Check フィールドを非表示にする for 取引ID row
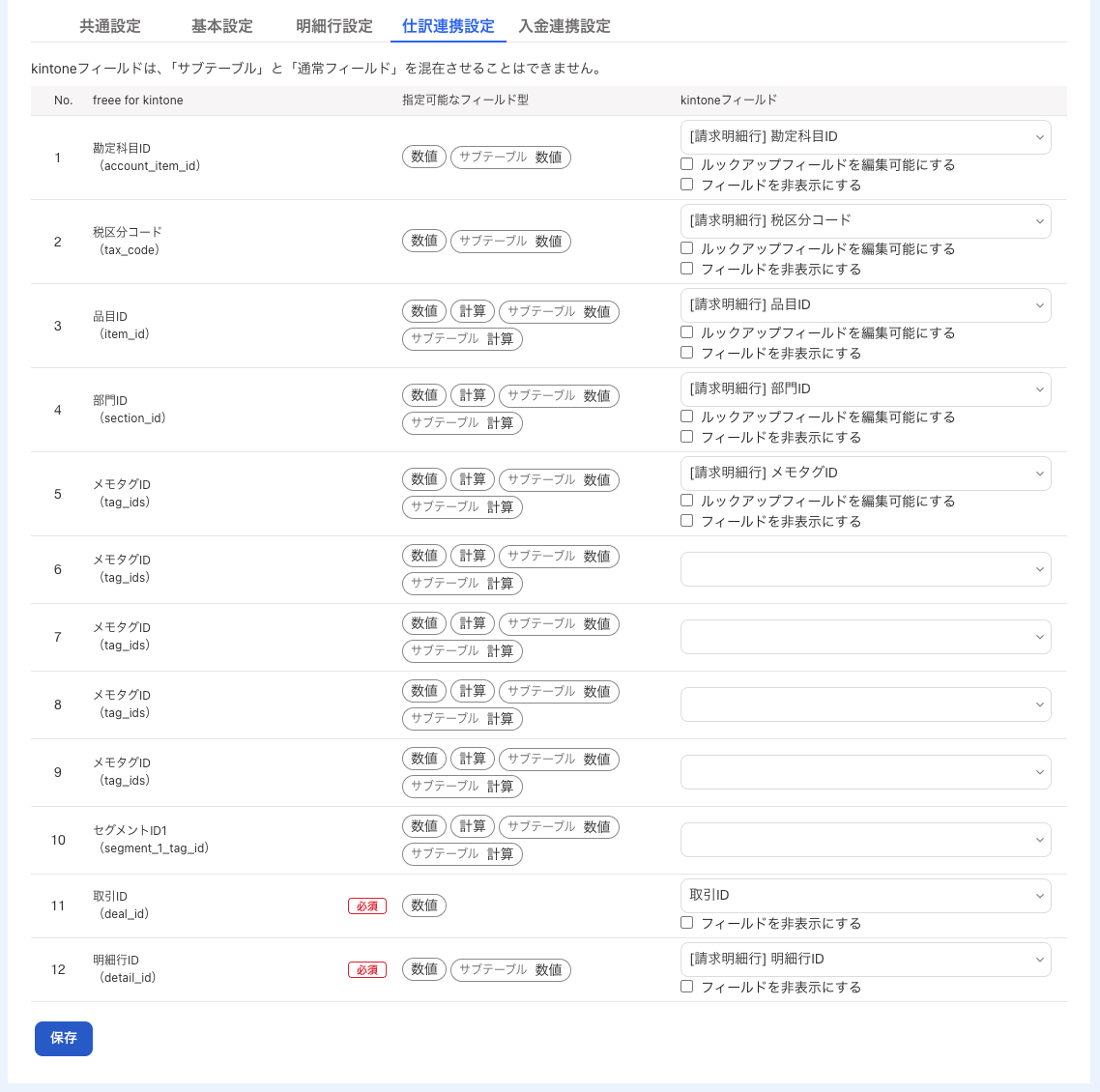Image resolution: width=1100 pixels, height=1092 pixels. coord(687,923)
